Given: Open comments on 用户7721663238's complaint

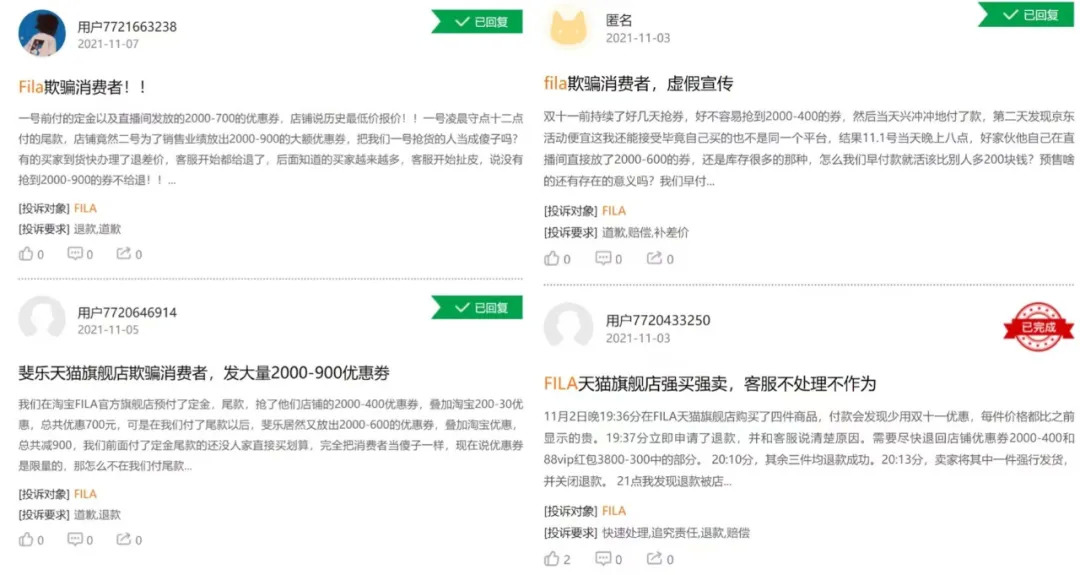Looking at the screenshot, I should 75,254.
